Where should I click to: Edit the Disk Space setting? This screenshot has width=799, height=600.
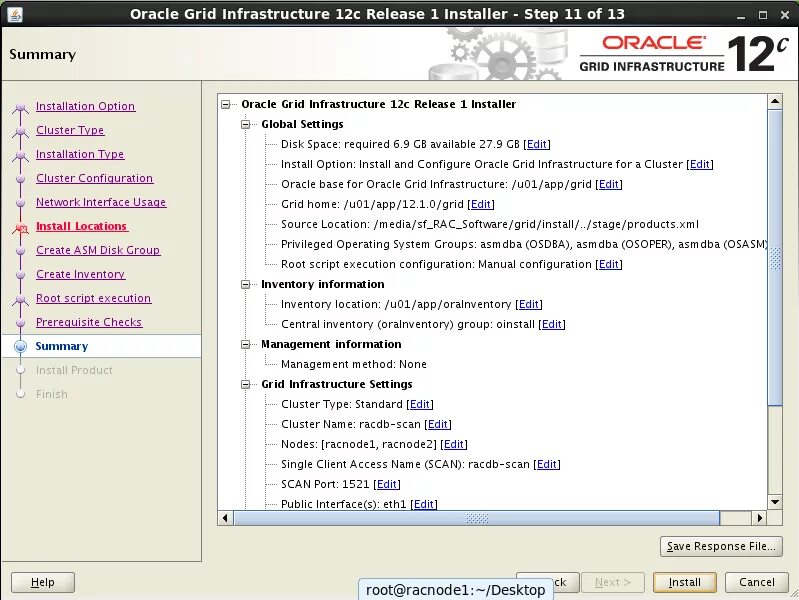537,144
